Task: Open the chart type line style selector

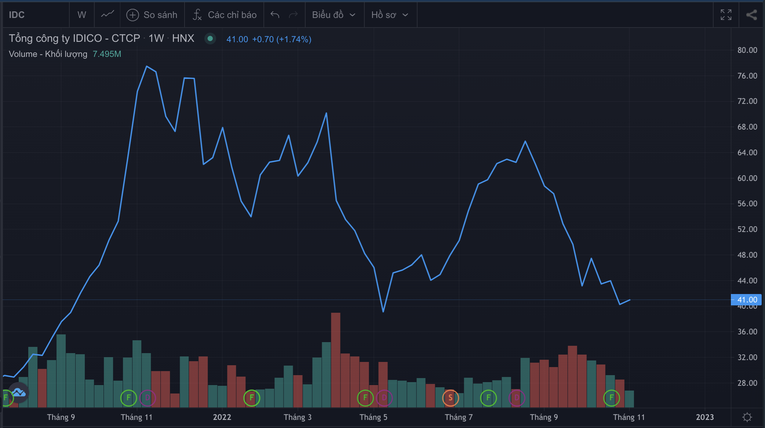Action: click(108, 15)
